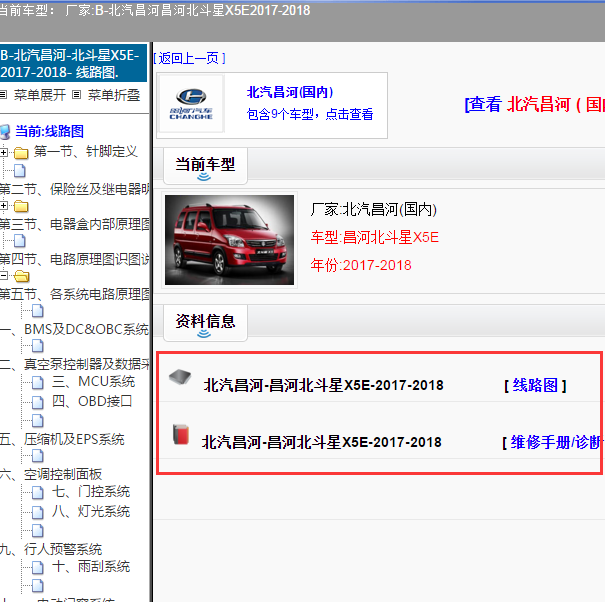Click page icon for 十、雨刮系统
Screen dimensions: 605x602
[x=37, y=567]
